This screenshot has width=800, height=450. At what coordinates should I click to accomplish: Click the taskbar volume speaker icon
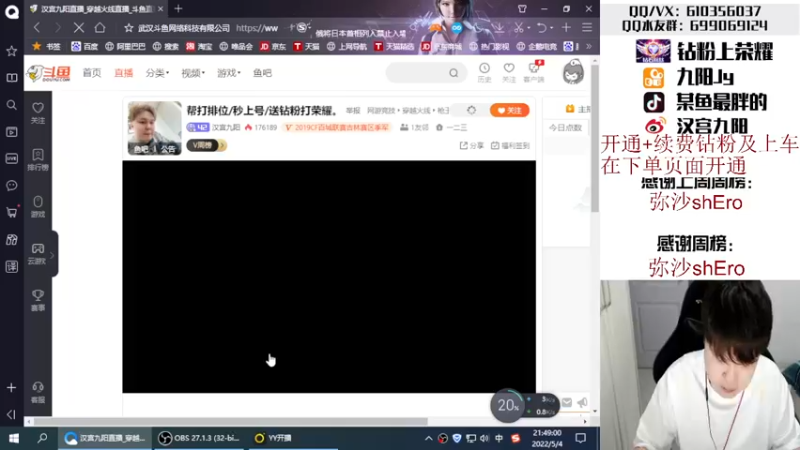click(484, 438)
